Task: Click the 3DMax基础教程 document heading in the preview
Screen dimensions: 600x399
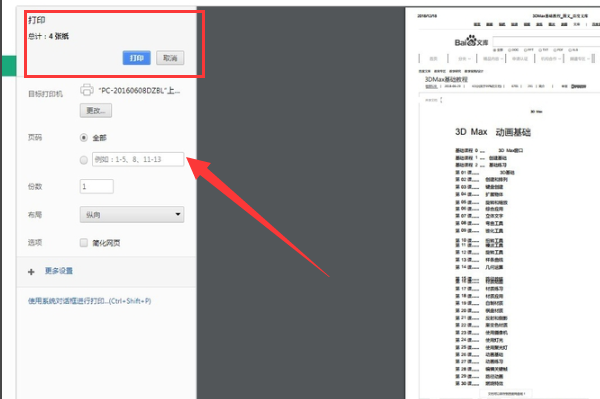Action: click(x=446, y=79)
